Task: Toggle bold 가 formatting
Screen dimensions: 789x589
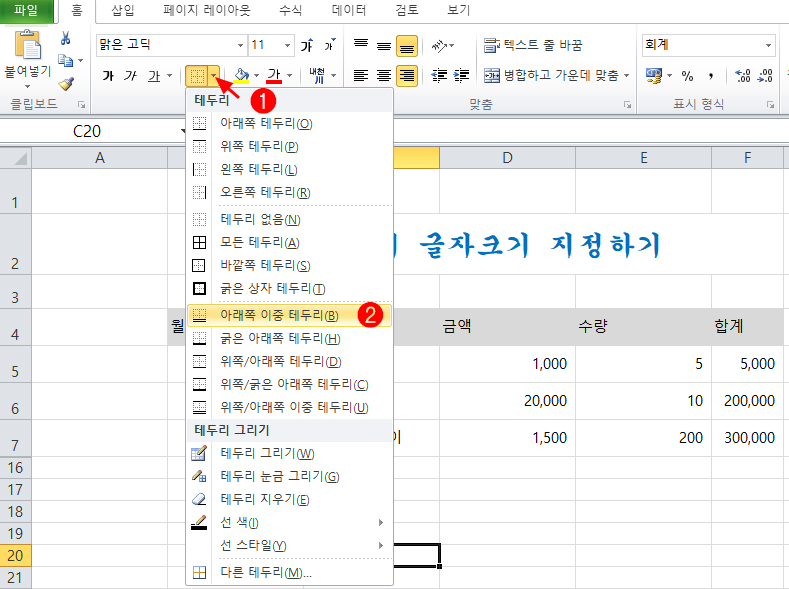Action: pyautogui.click(x=108, y=76)
